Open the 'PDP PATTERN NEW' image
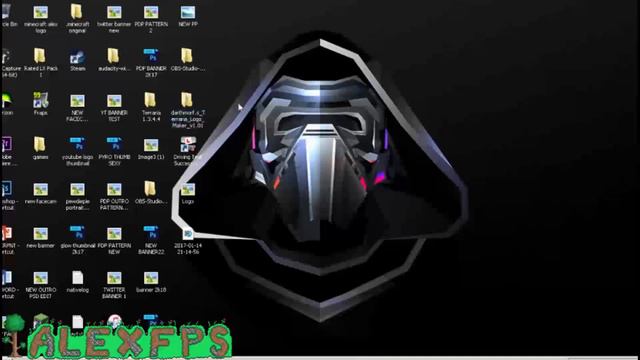The image size is (640, 360). click(114, 241)
